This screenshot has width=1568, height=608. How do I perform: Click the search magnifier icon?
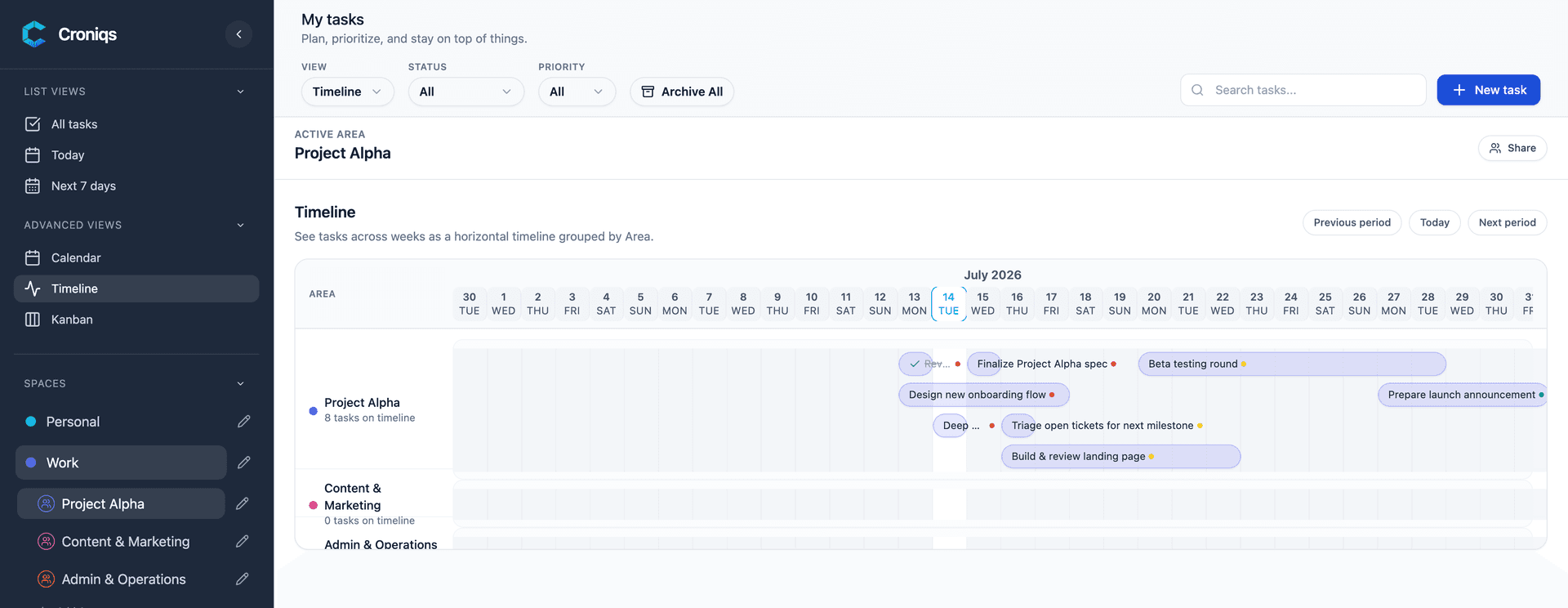pos(1197,90)
